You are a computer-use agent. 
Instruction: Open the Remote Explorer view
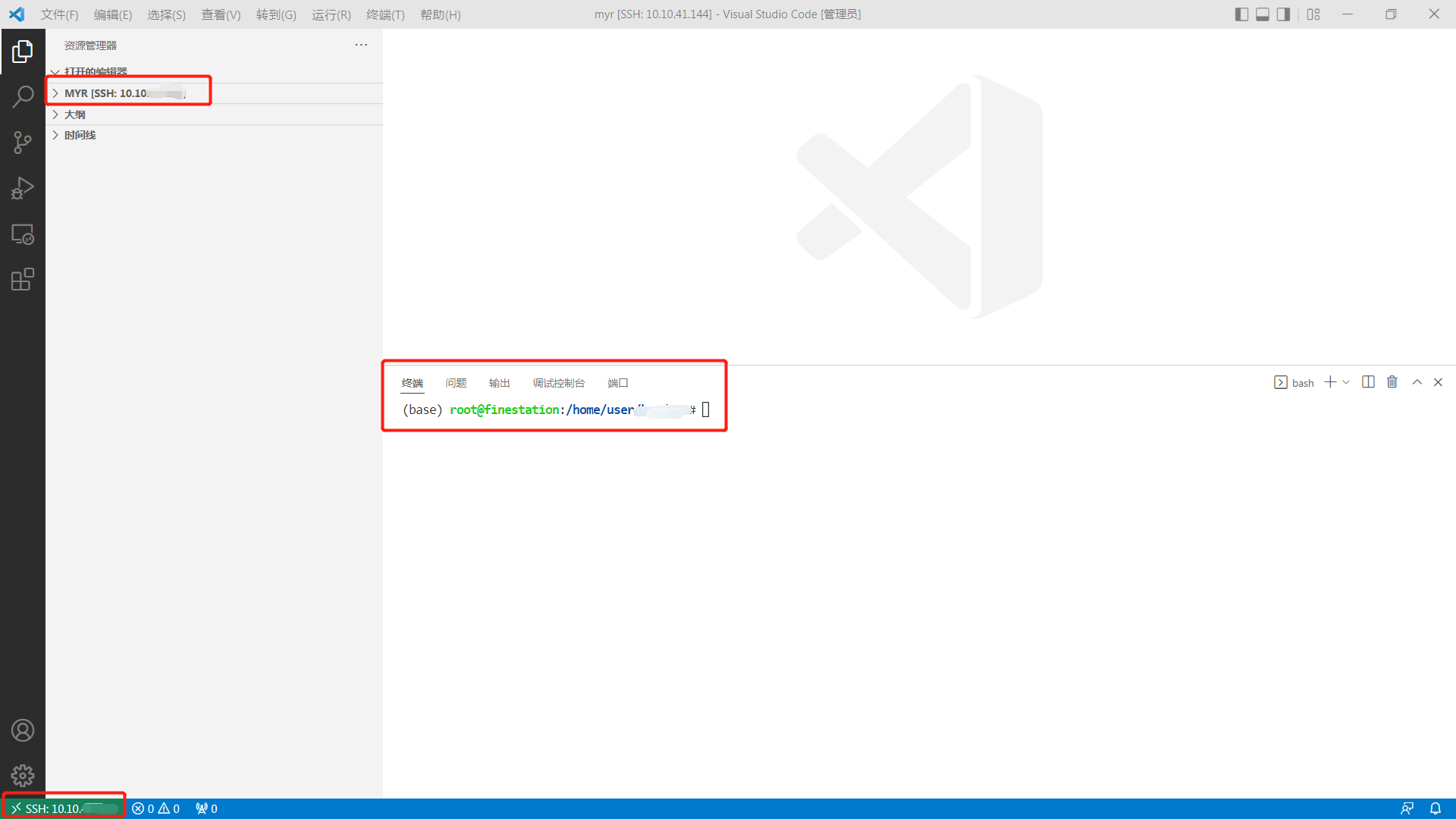(x=23, y=234)
